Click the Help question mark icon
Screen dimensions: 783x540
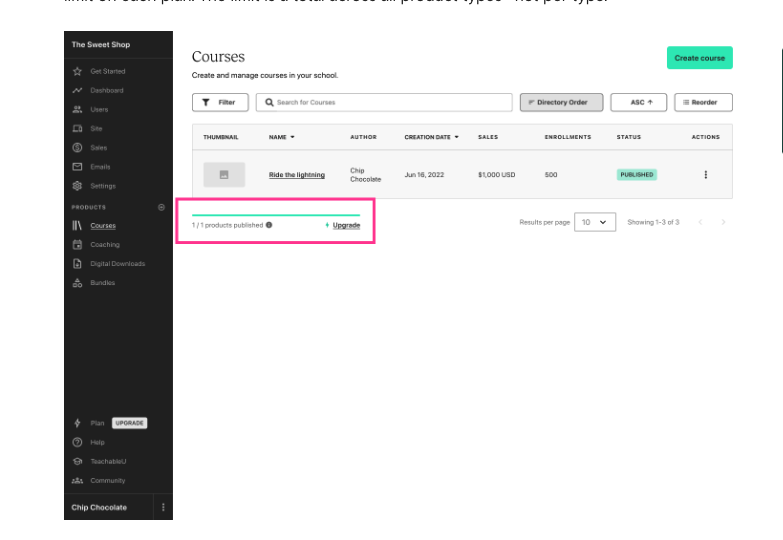[x=77, y=442]
